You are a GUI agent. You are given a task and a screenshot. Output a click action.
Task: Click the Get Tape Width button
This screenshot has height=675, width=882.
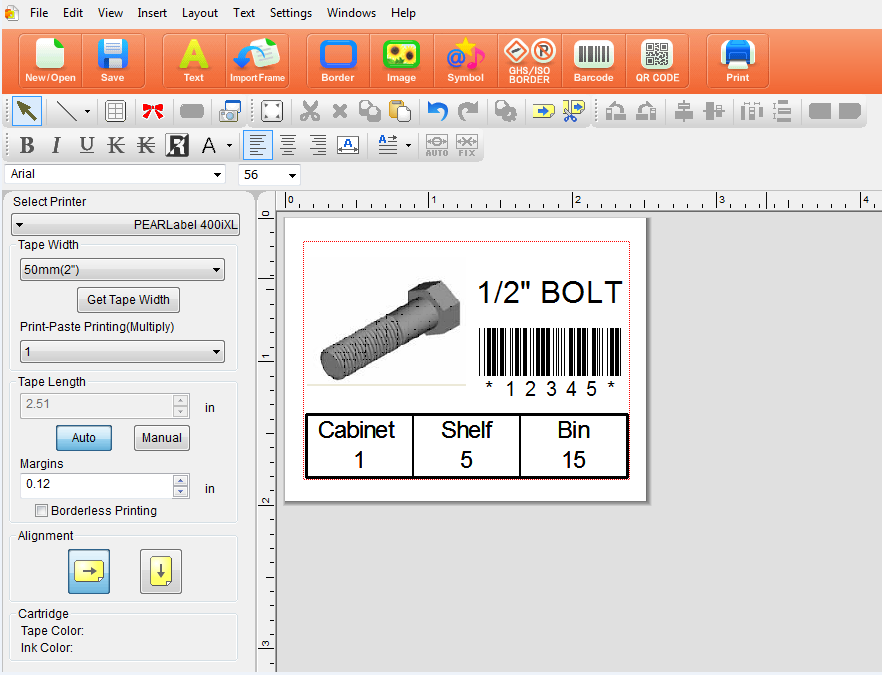(128, 300)
